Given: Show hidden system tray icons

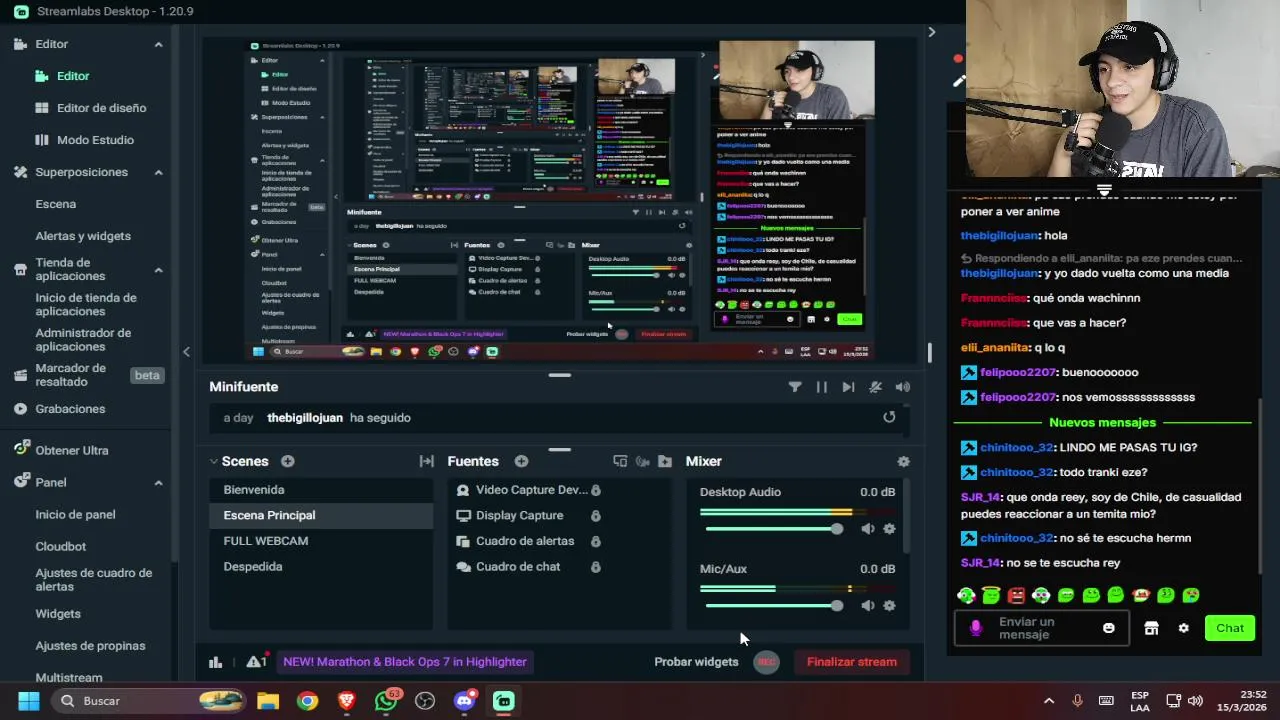Looking at the screenshot, I should (1049, 701).
